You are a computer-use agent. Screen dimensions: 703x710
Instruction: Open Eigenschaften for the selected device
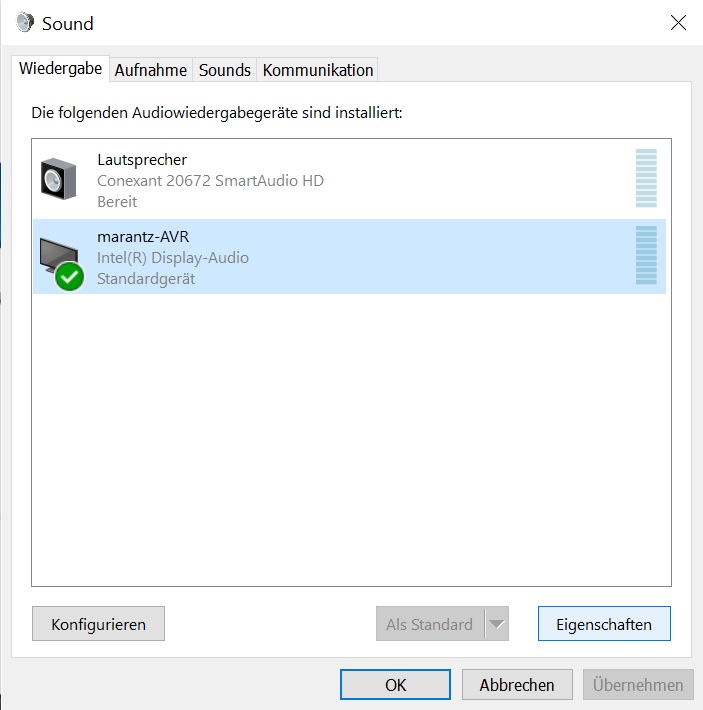tap(604, 624)
